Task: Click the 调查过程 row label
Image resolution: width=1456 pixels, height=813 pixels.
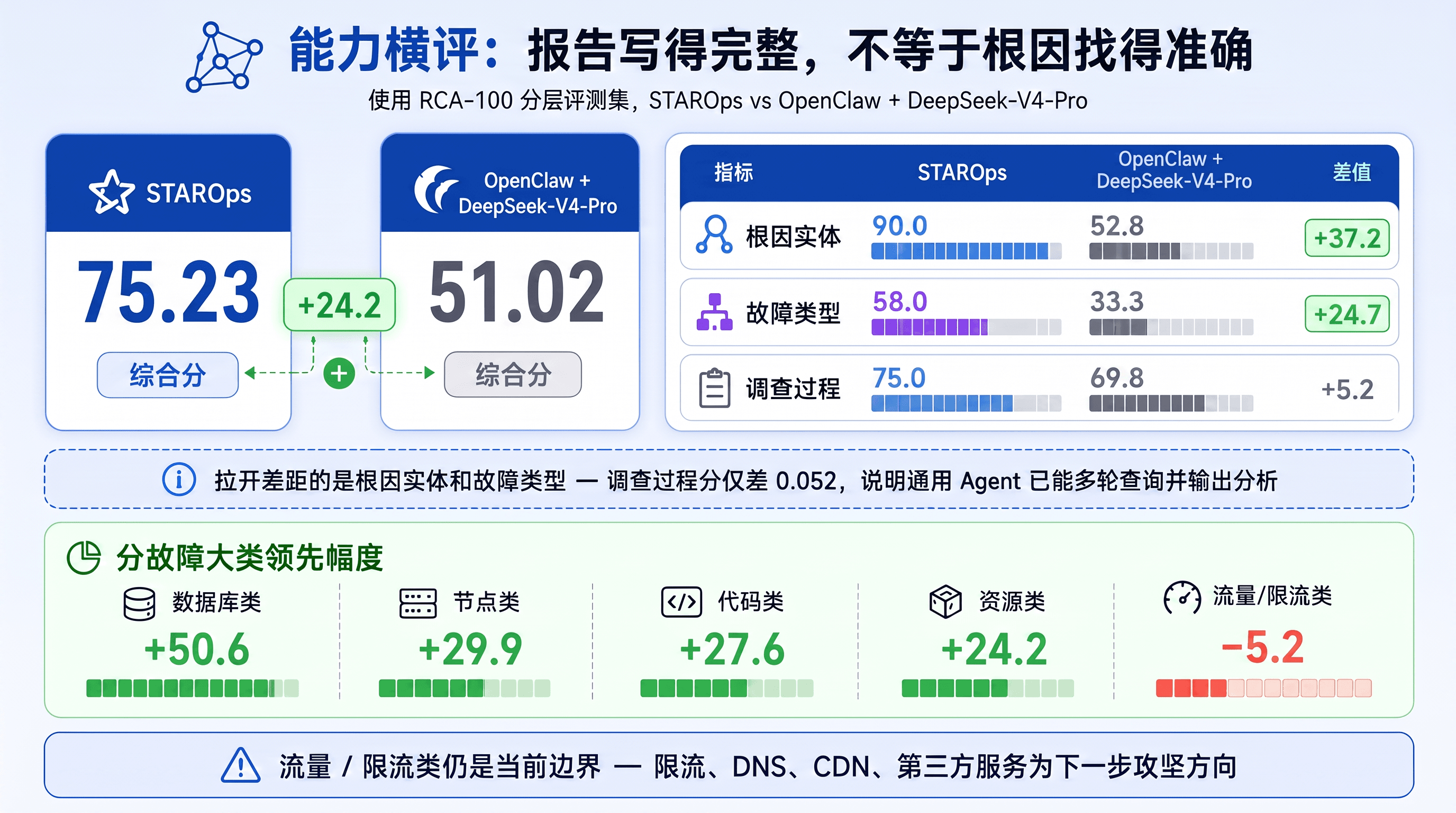Action: (793, 389)
